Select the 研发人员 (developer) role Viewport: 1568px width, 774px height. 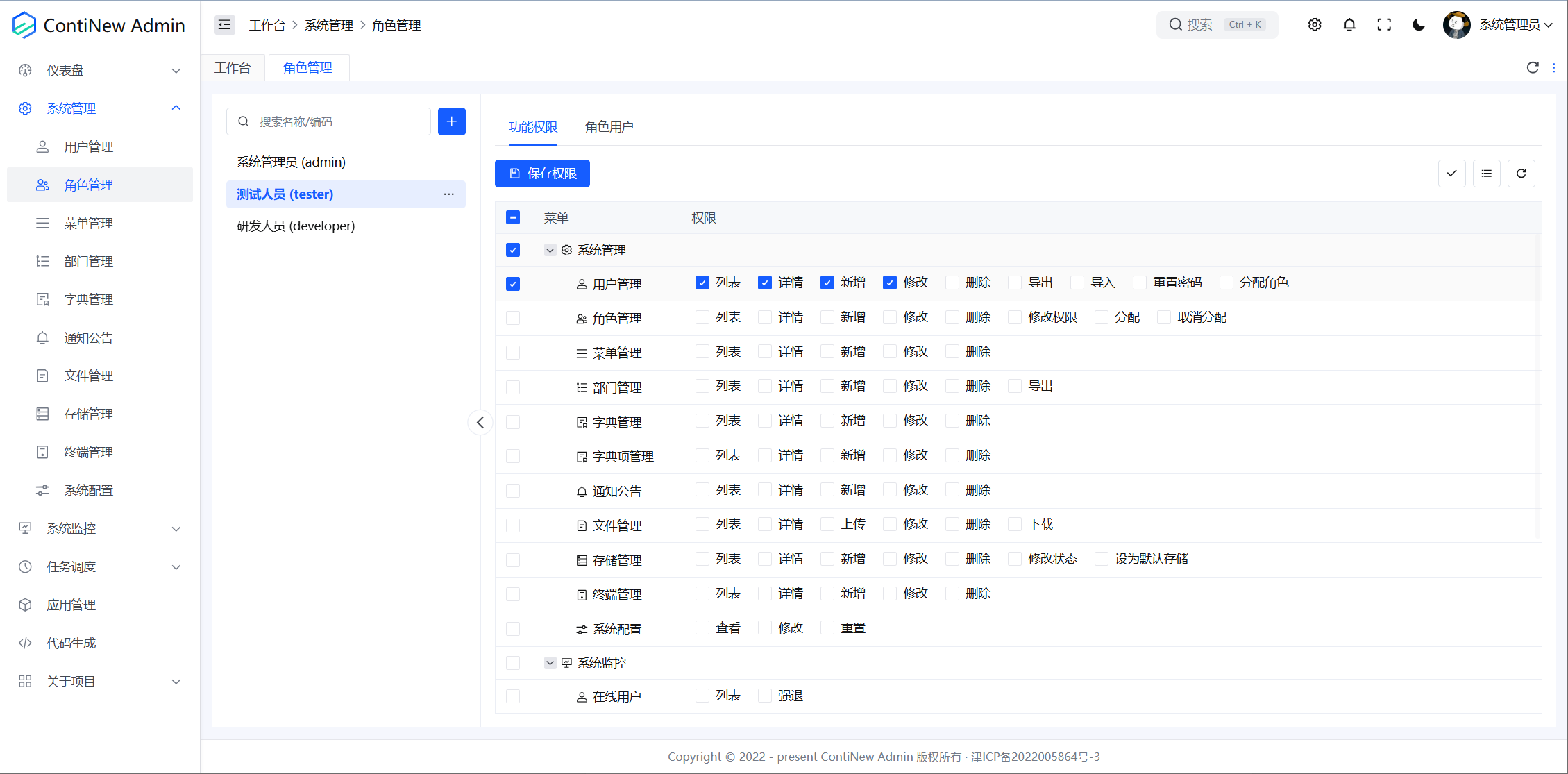tap(346, 226)
